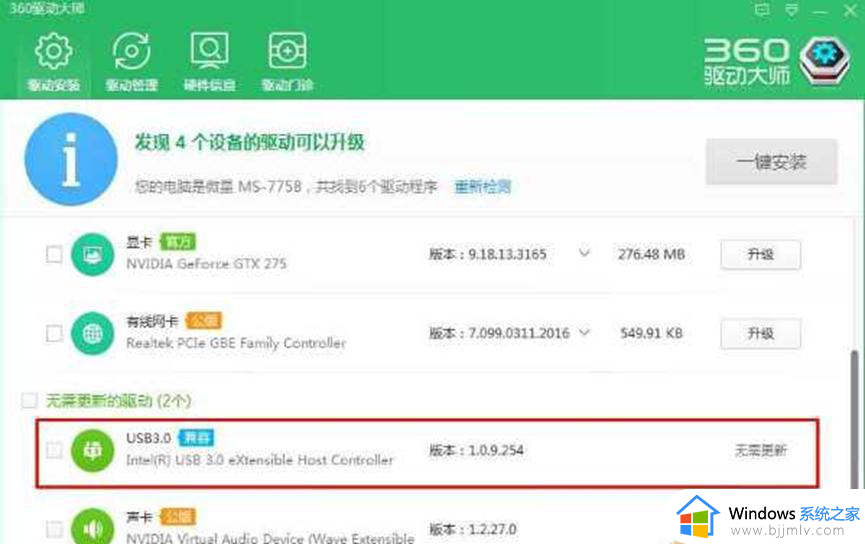Select the 版本 1.2.27.0 text
This screenshot has height=544, width=865.
[x=472, y=529]
